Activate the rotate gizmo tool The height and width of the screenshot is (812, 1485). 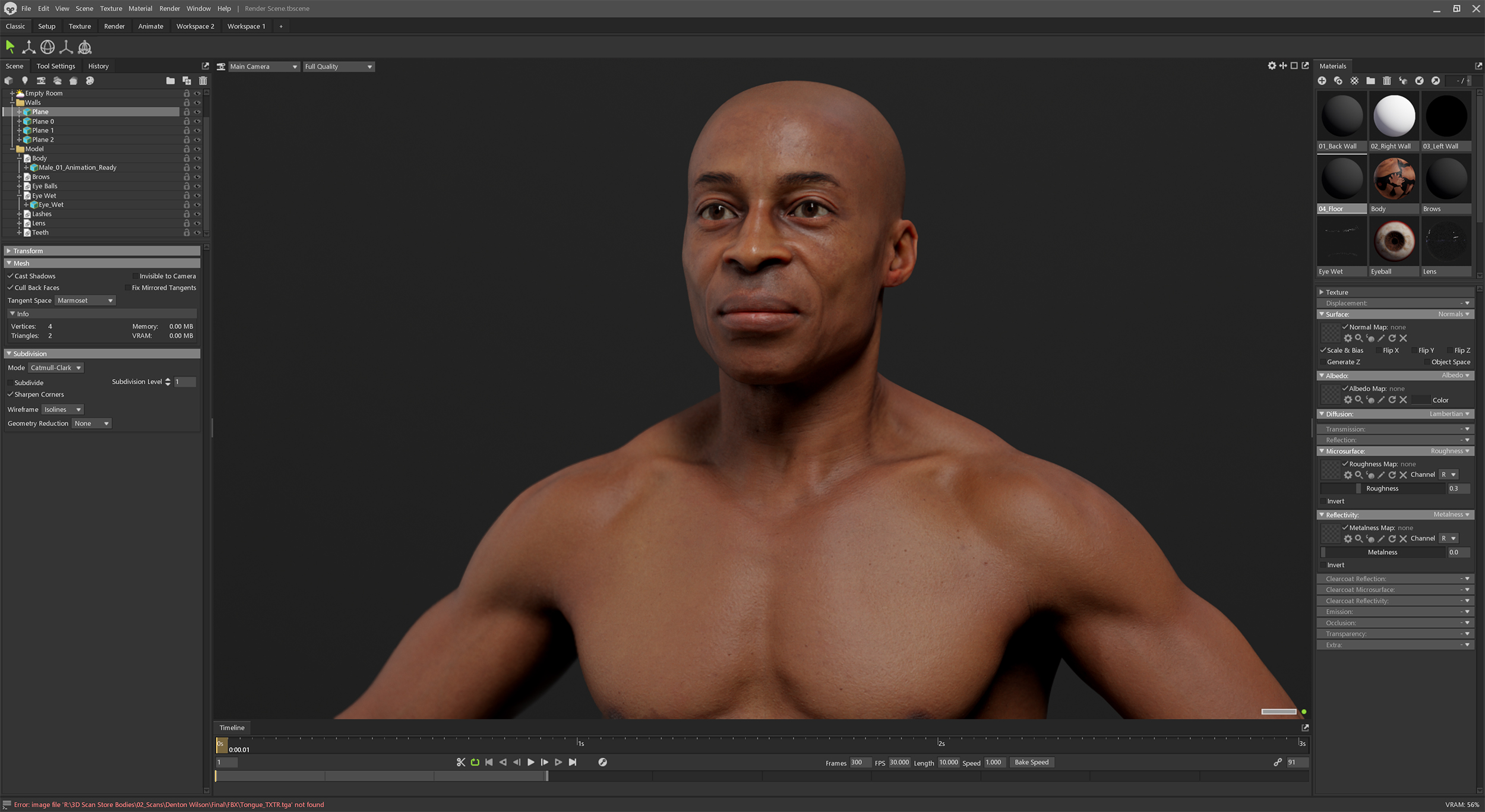coord(48,46)
